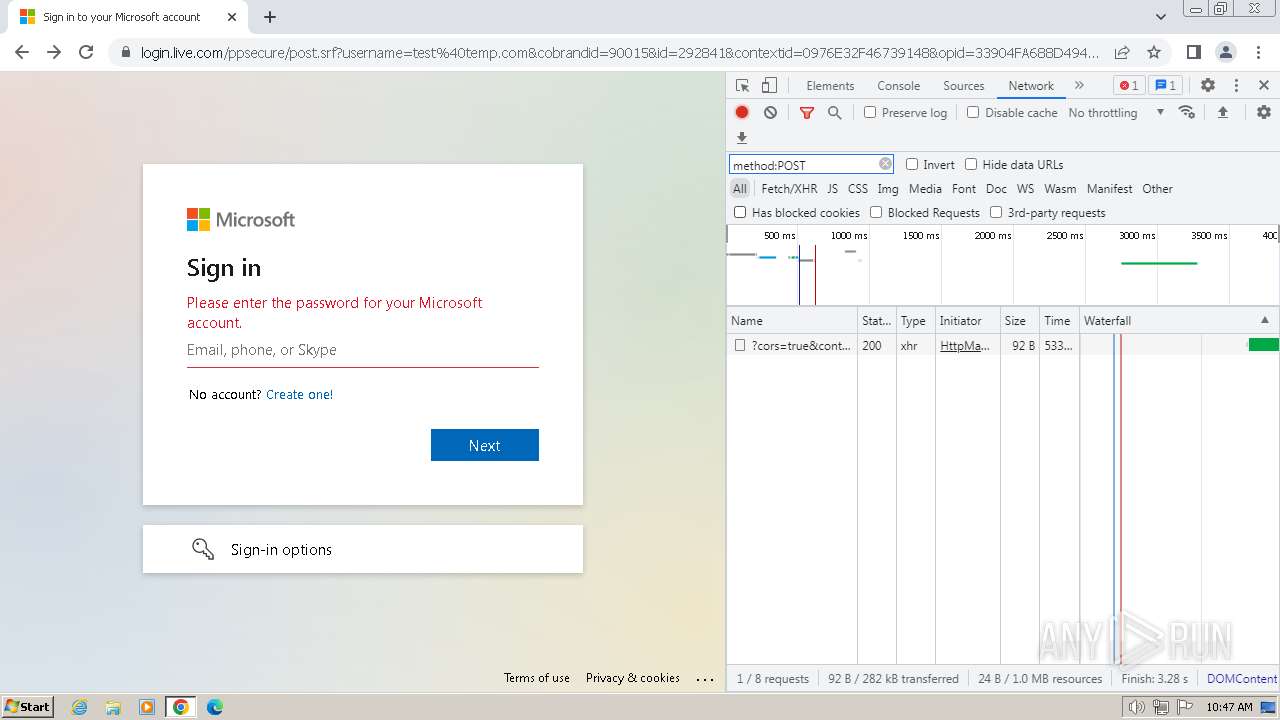
Task: Open DevTools three-dot customize menu
Action: (x=1236, y=86)
